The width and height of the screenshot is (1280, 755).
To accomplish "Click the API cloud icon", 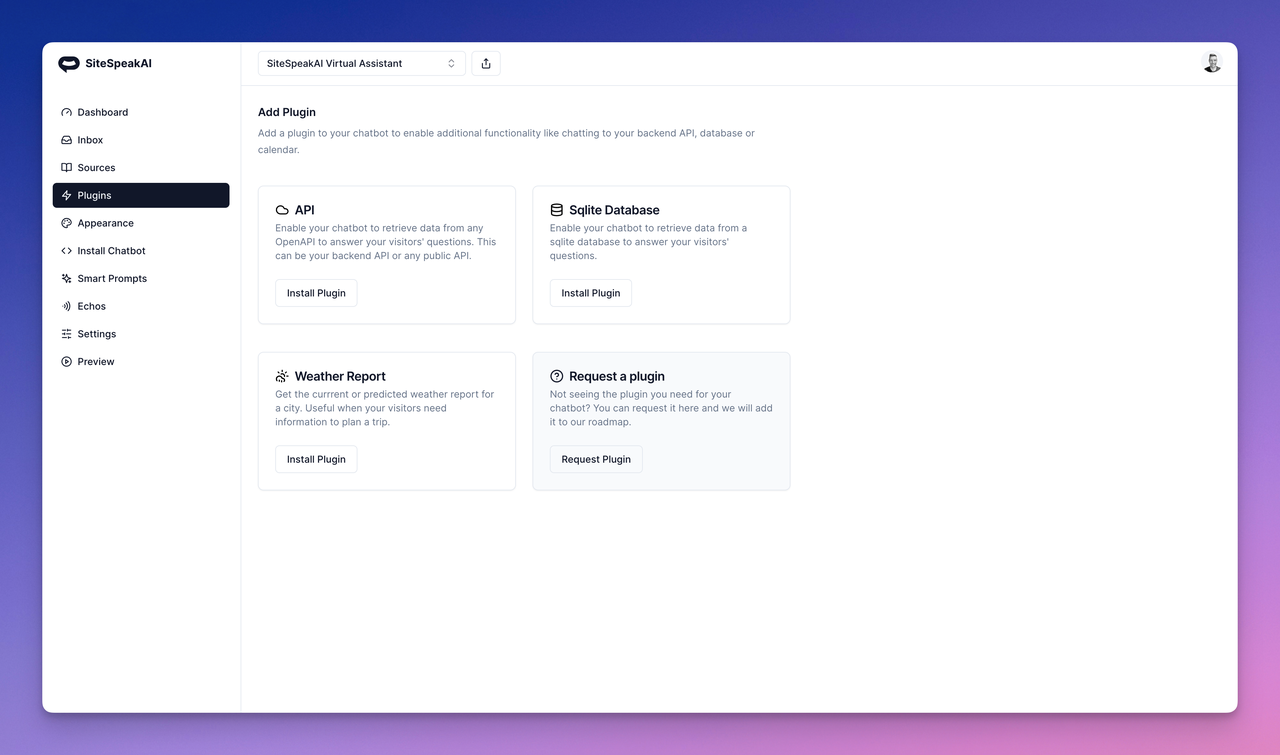I will click(282, 210).
